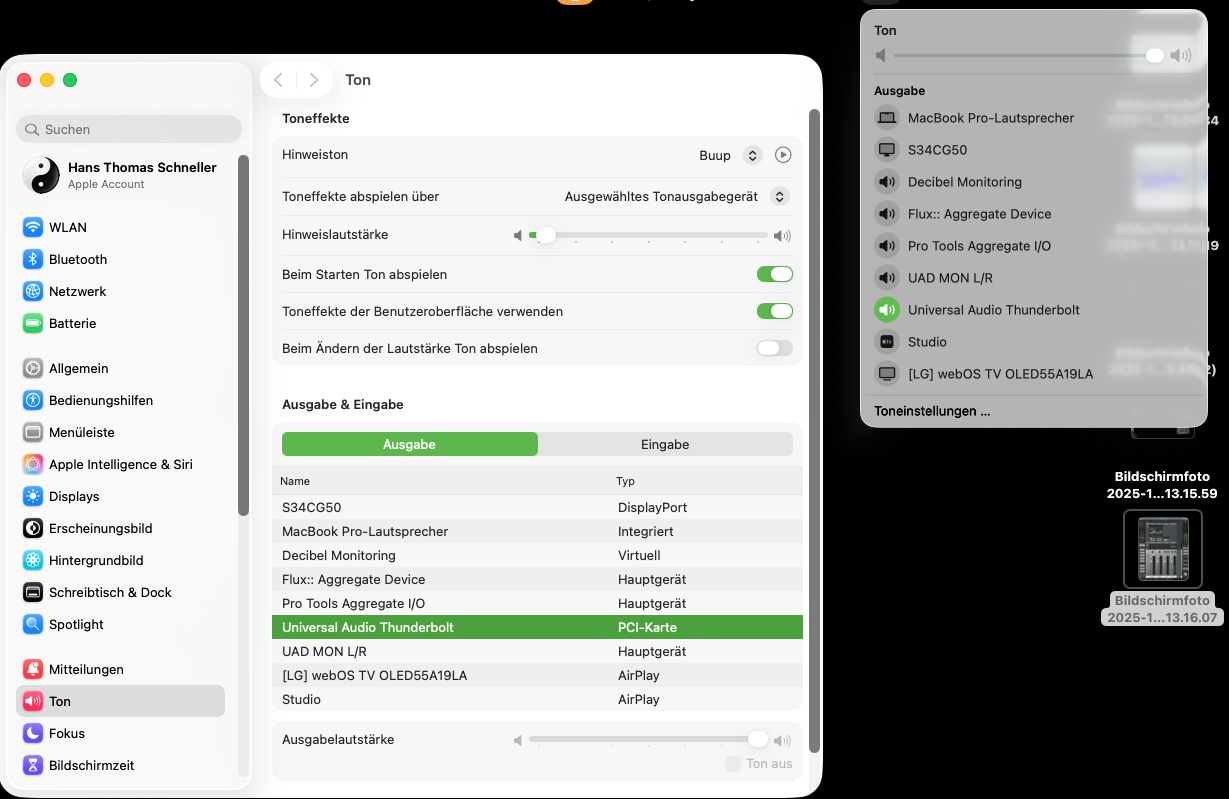
Task: Click LG webOS TV icon in popup
Action: click(886, 374)
